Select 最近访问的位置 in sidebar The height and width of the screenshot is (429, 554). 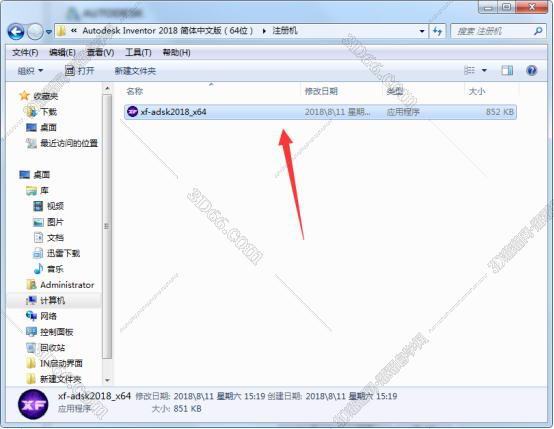(x=69, y=143)
